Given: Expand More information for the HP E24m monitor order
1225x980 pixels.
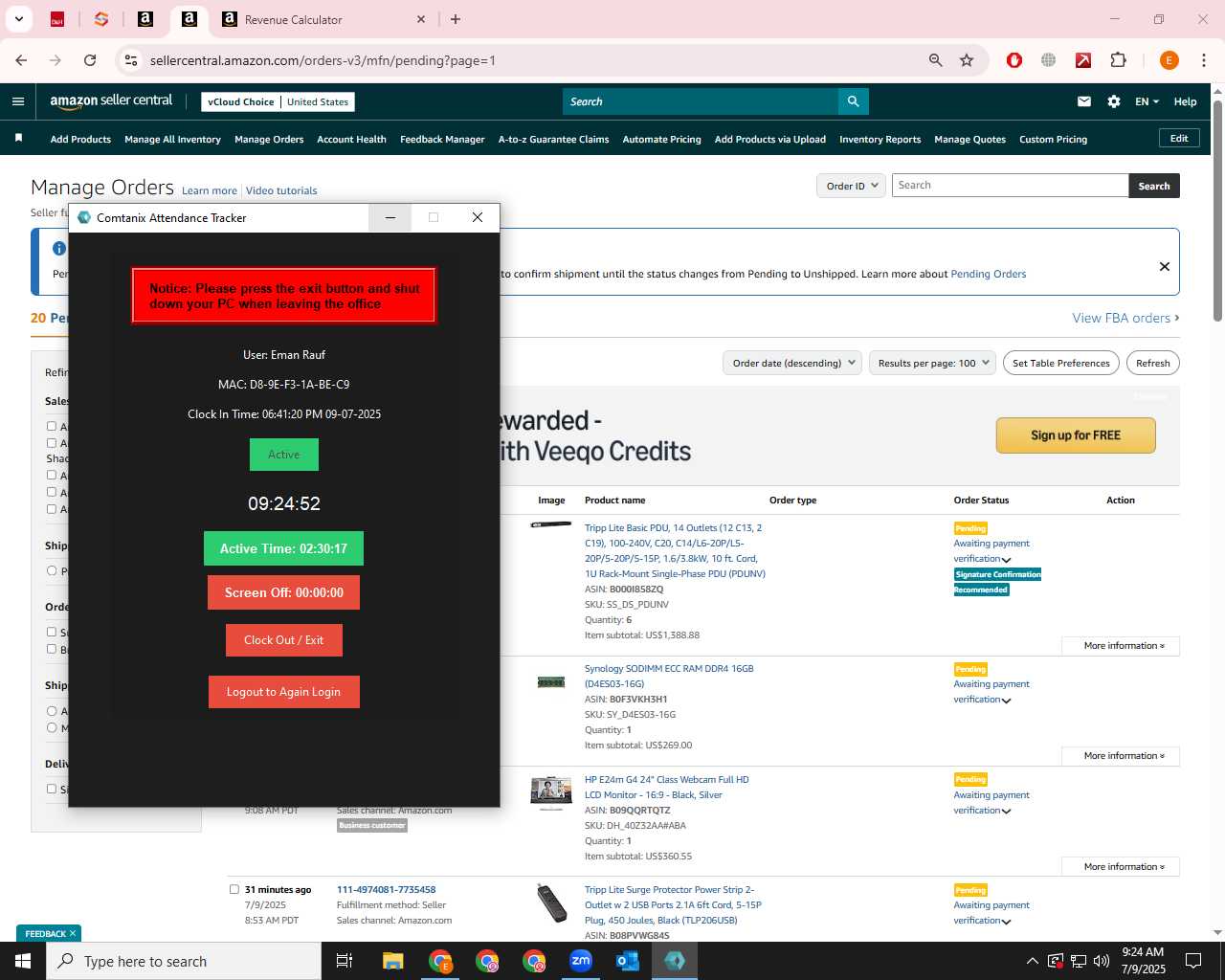Looking at the screenshot, I should (x=1121, y=867).
